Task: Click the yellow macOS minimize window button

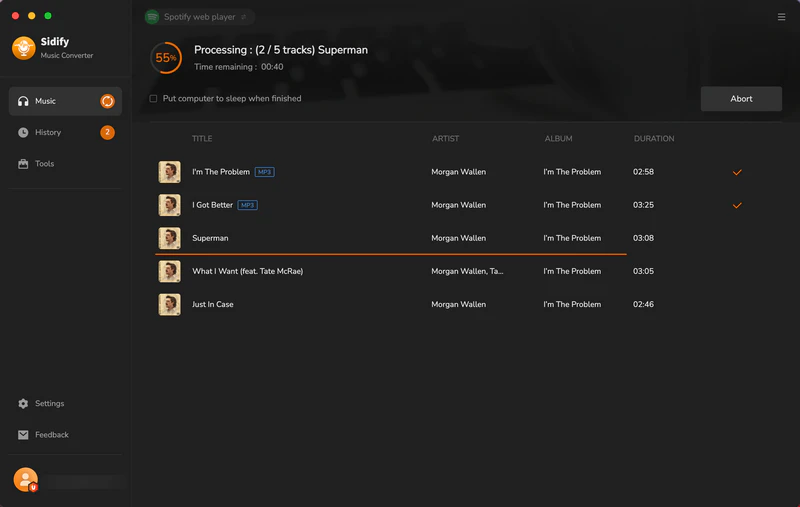Action: click(x=32, y=16)
